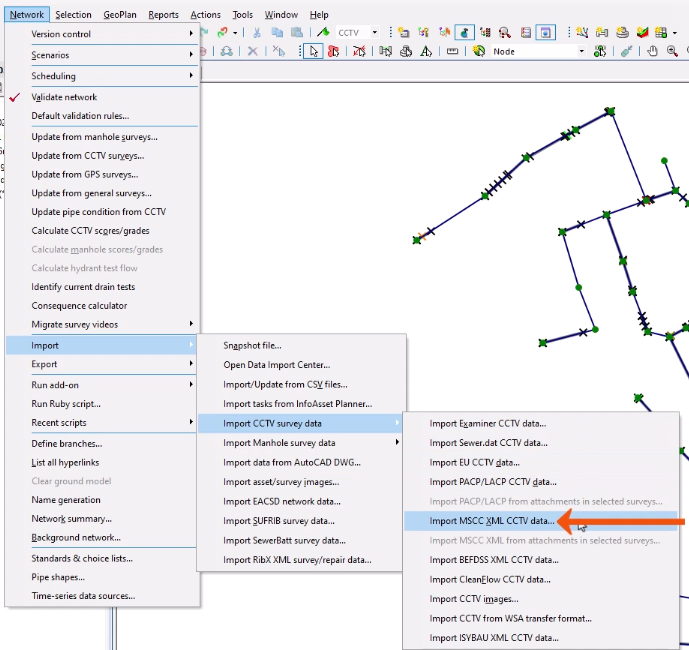Open the arrow after the star grid icon
This screenshot has height=650, width=689.
pyautogui.click(x=674, y=33)
